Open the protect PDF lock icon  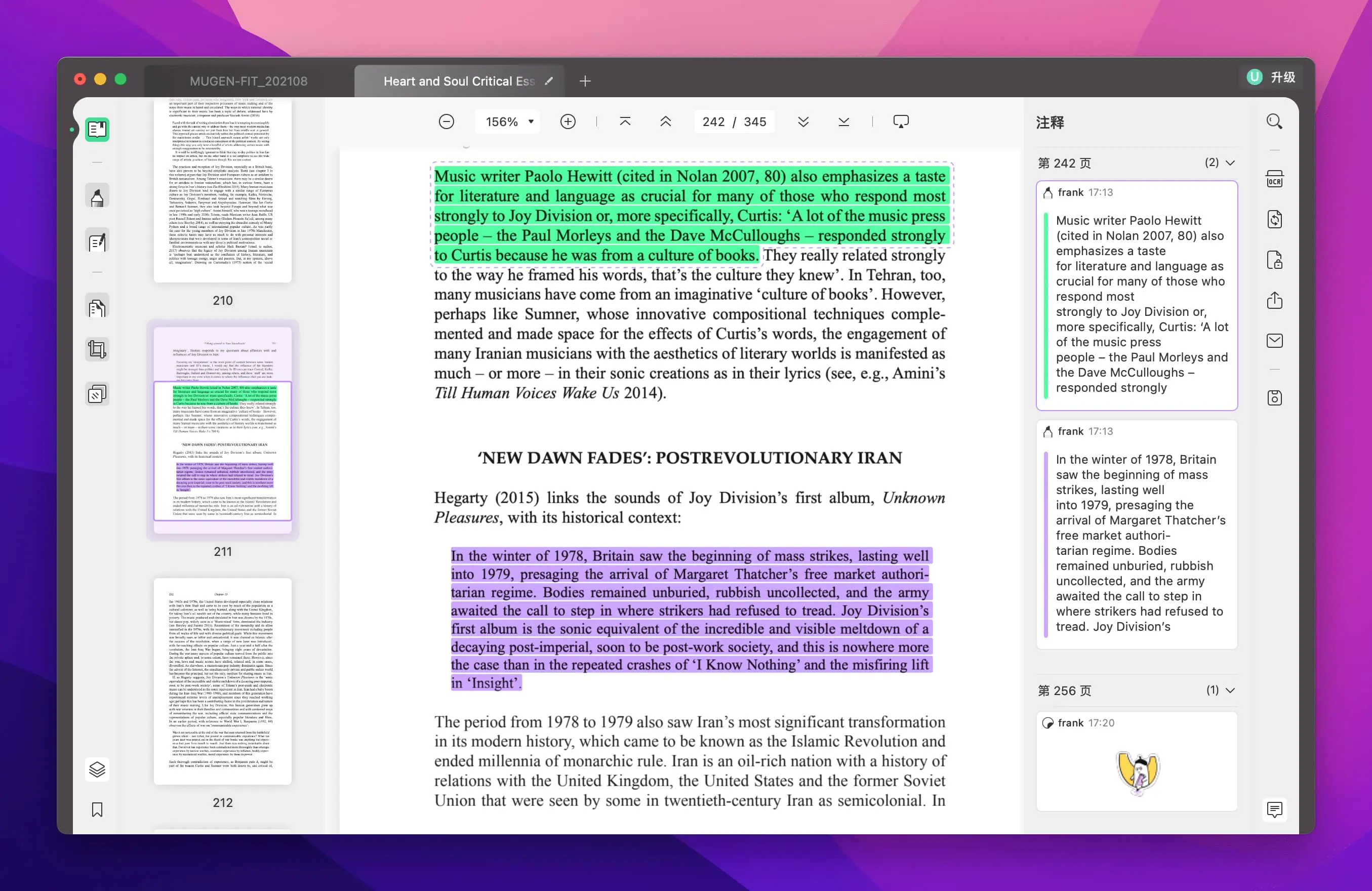click(1274, 260)
